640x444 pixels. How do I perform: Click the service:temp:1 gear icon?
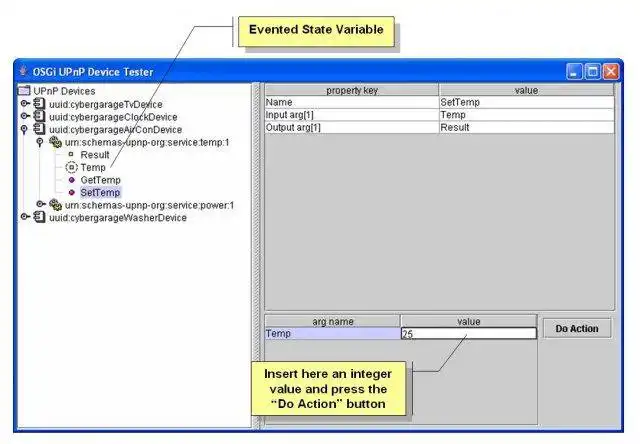pyautogui.click(x=55, y=142)
